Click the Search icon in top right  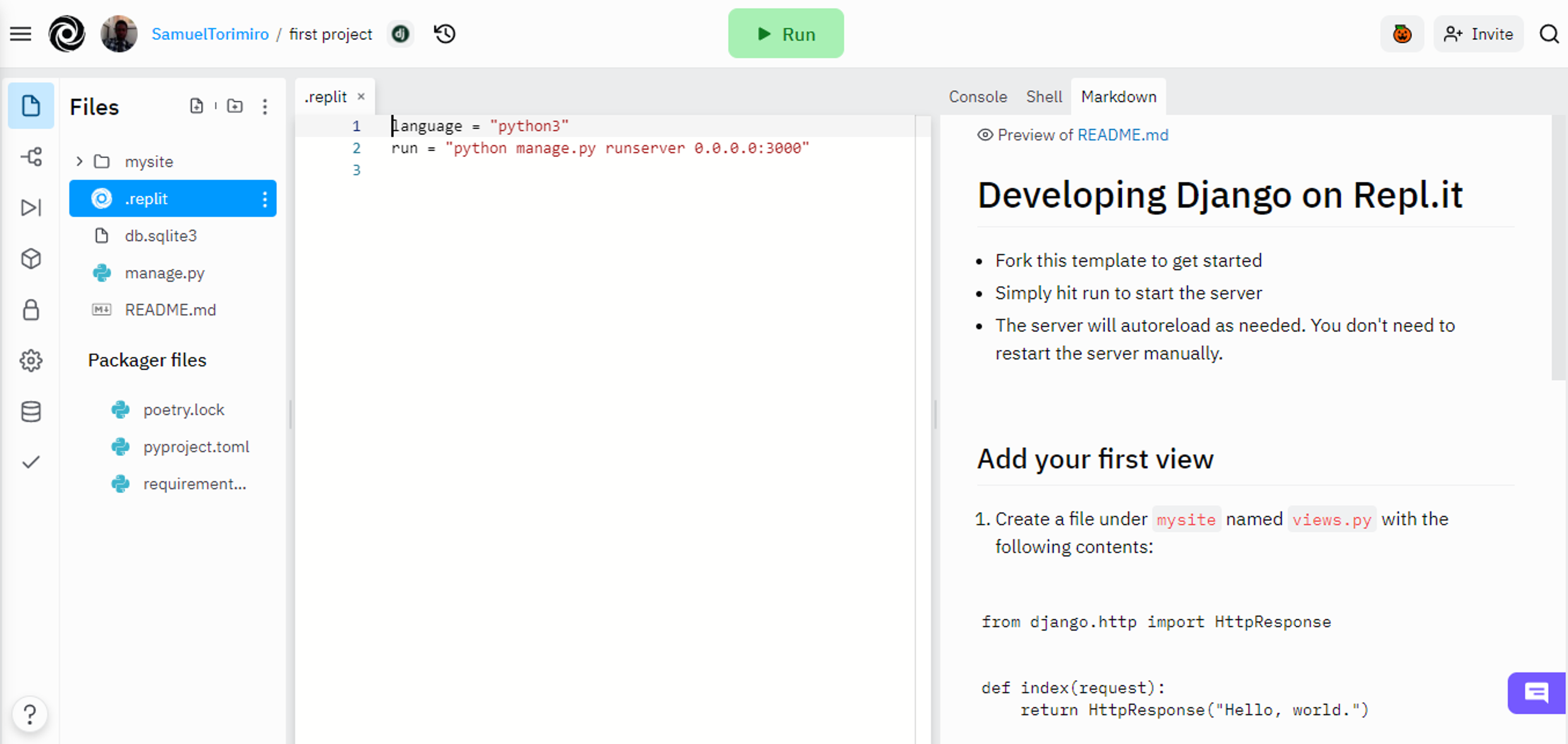point(1549,34)
